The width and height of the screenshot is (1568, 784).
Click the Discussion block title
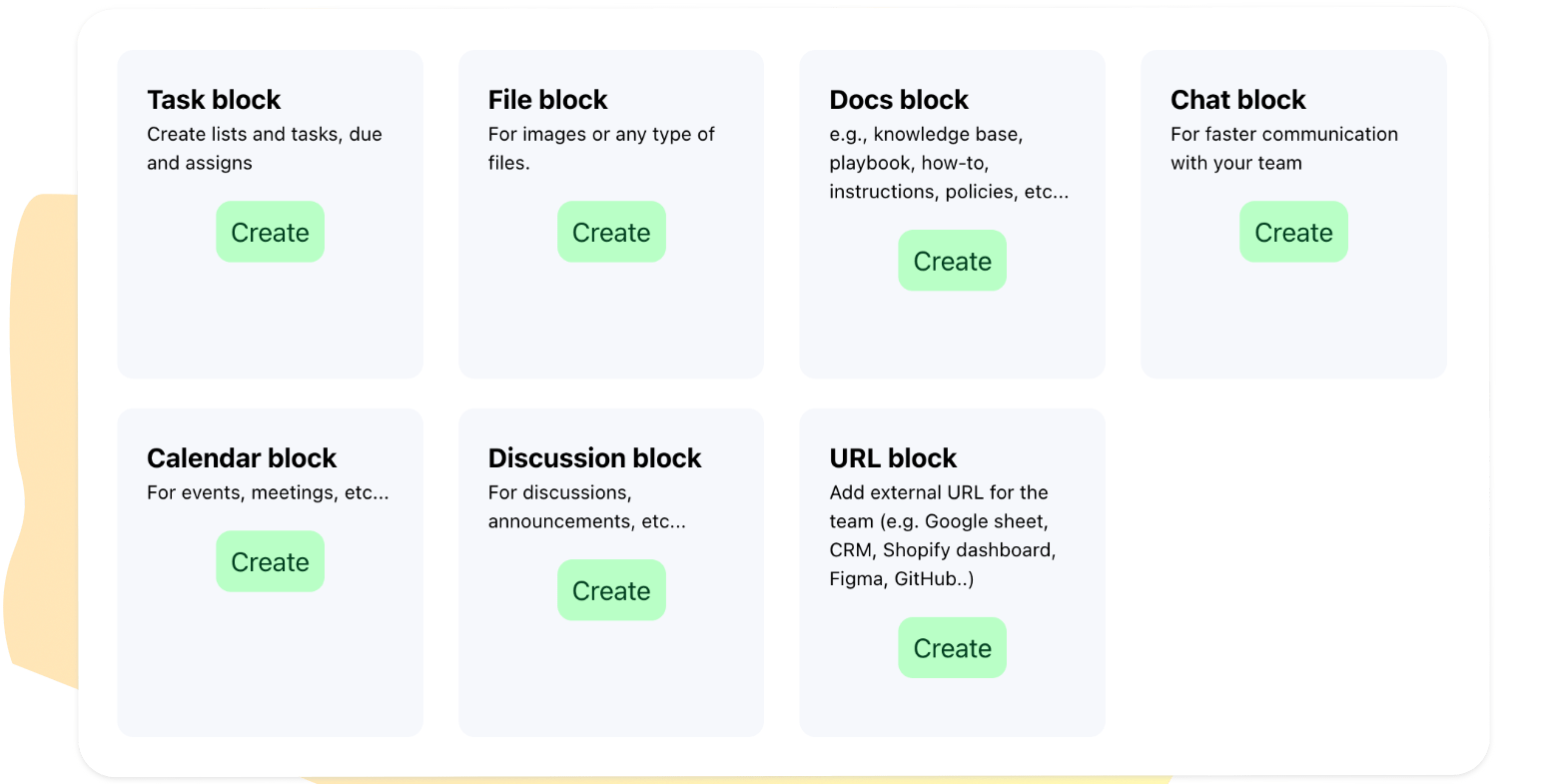click(594, 458)
